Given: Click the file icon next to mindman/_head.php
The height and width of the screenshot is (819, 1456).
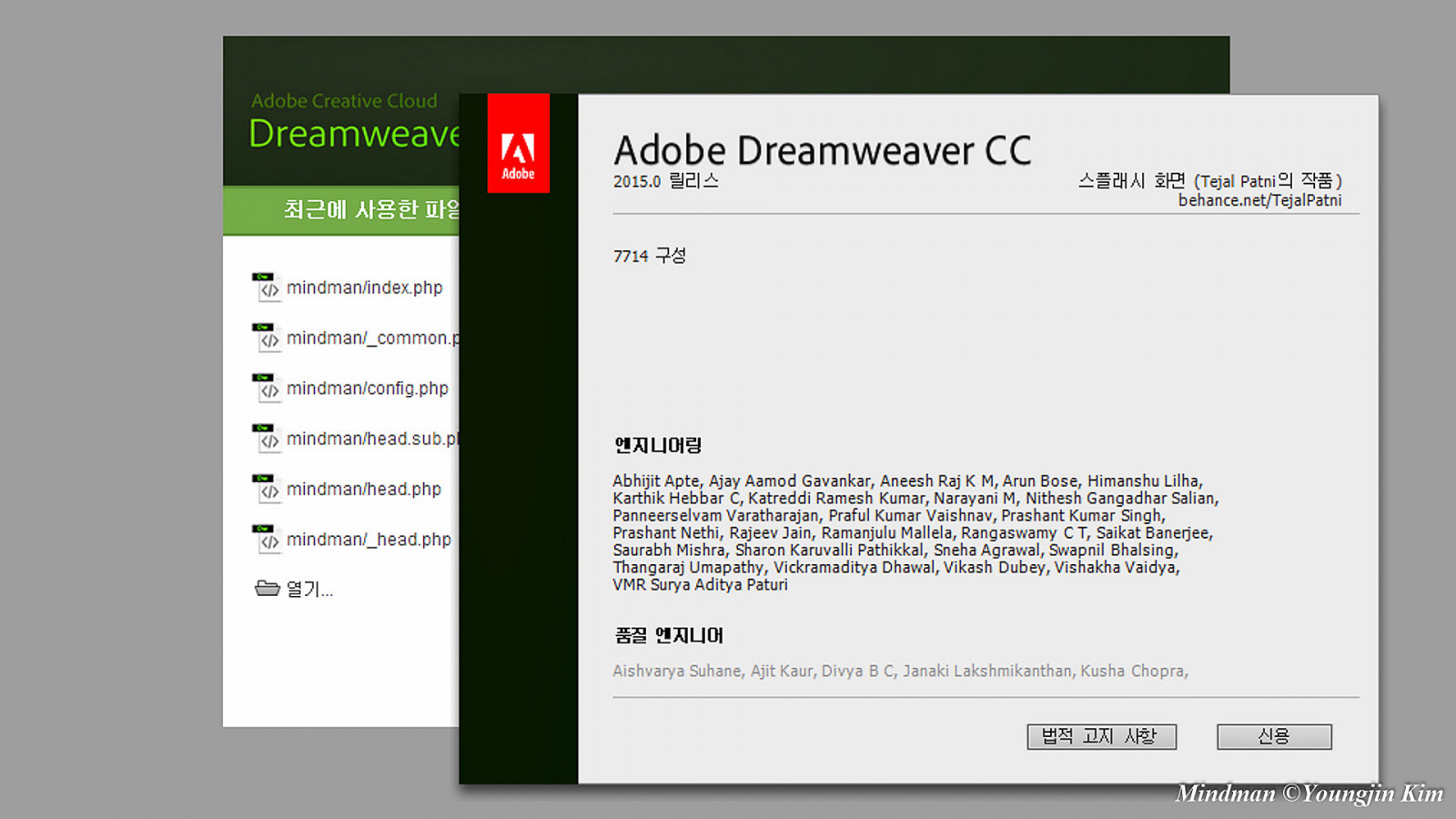Looking at the screenshot, I should (x=265, y=540).
